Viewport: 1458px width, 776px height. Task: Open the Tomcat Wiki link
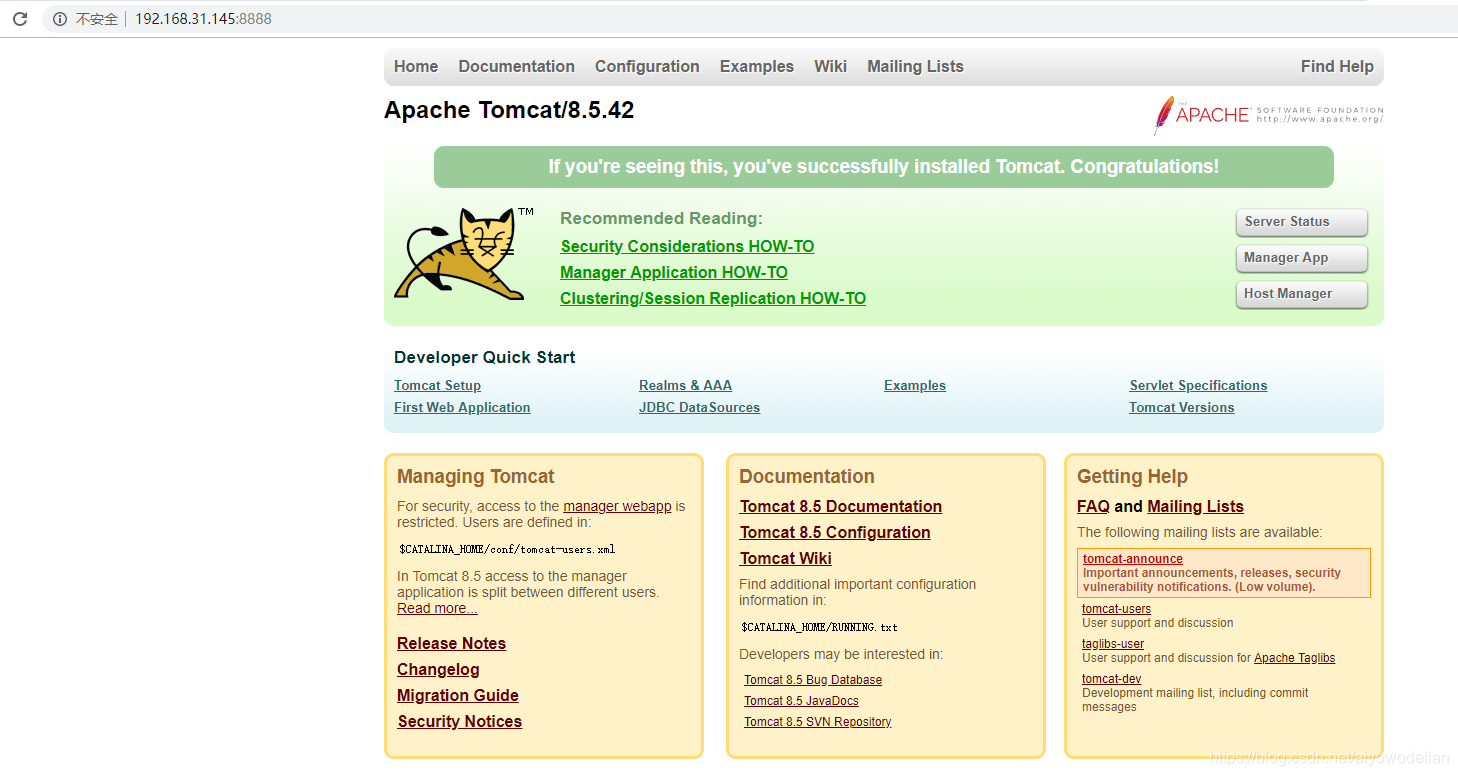point(786,558)
